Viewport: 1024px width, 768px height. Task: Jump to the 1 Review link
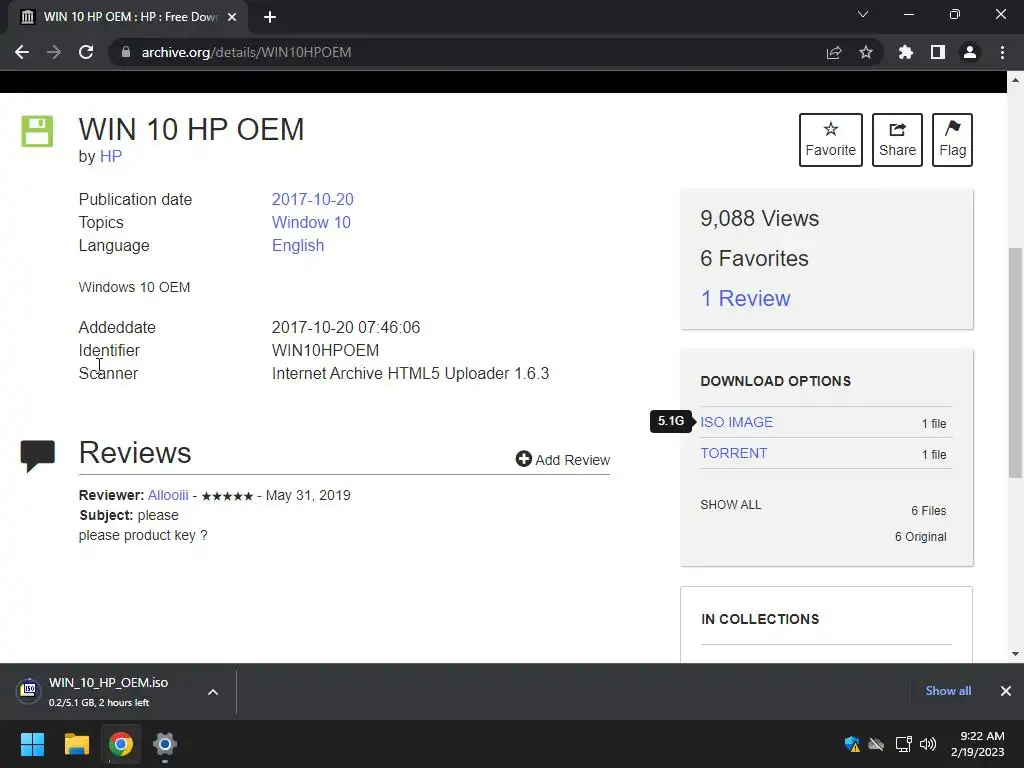point(745,298)
